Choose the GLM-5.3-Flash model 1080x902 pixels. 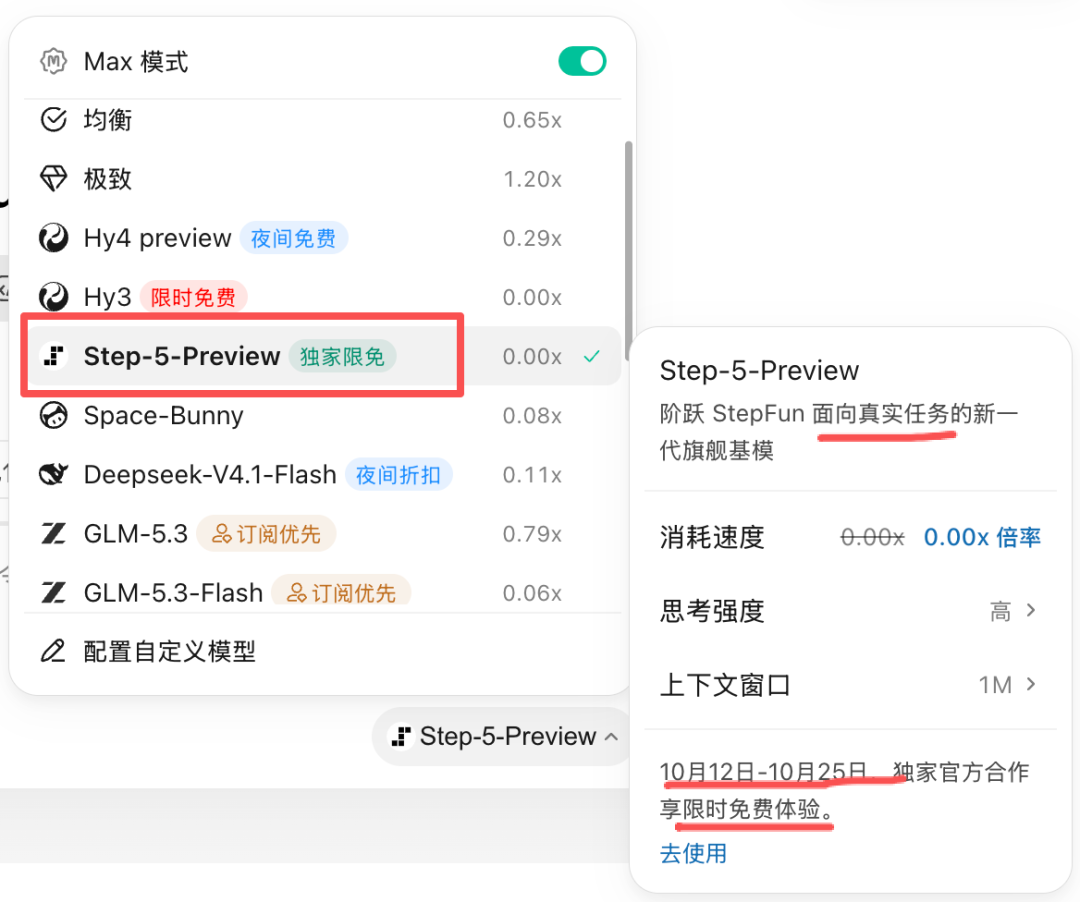(322, 593)
